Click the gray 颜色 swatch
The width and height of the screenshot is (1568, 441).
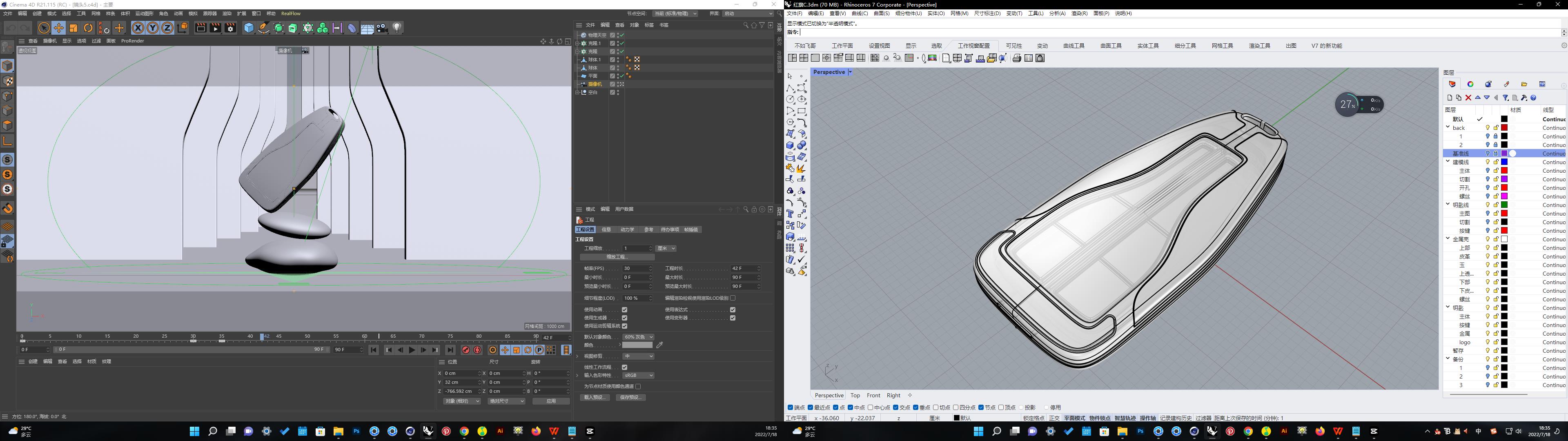637,345
